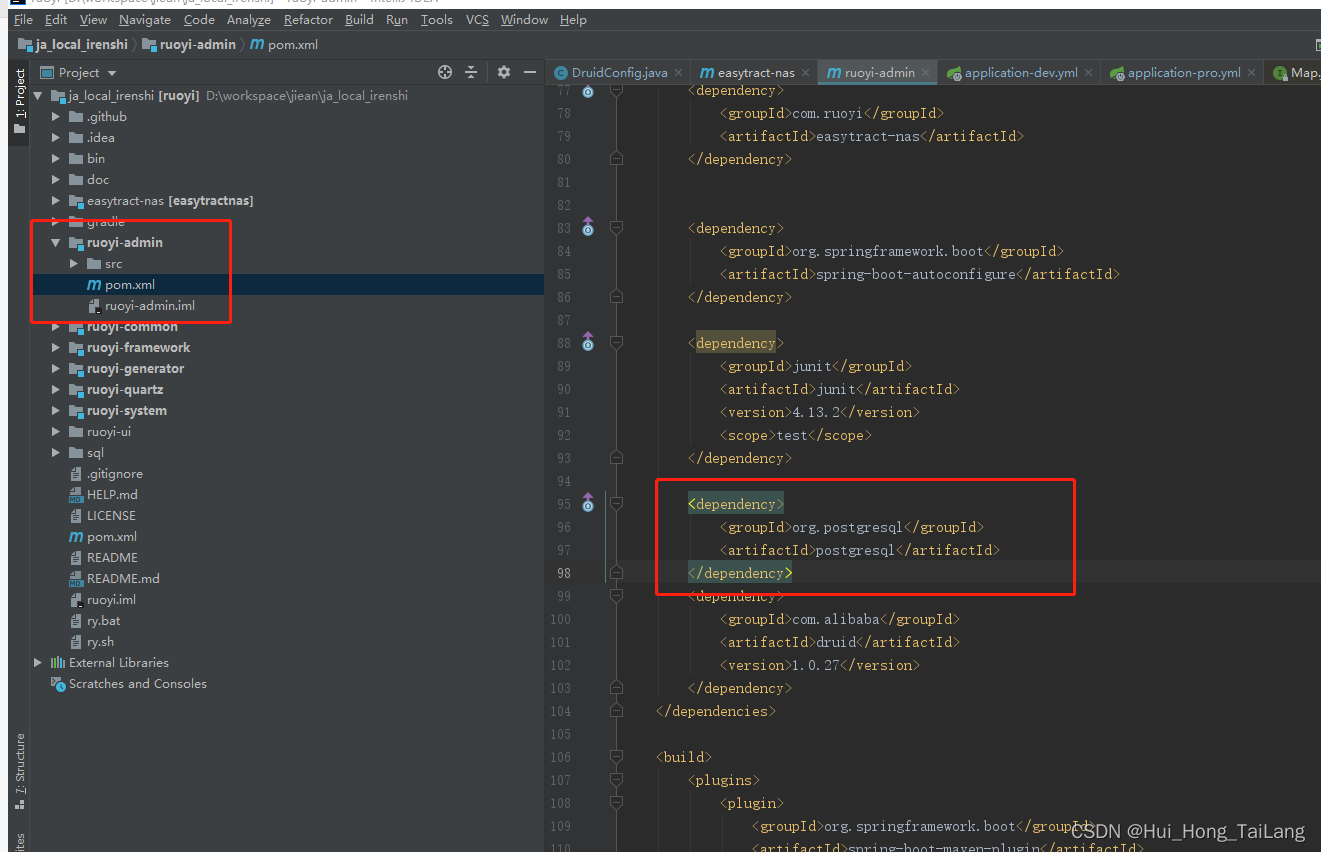The image size is (1321, 852).
Task: Open Project panel settings gear
Action: (x=504, y=72)
